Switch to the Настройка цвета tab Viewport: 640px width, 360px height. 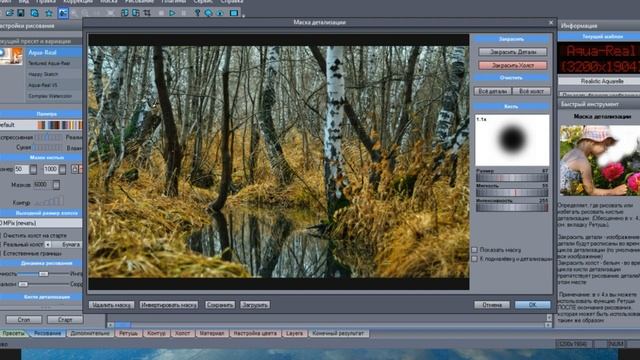click(x=255, y=333)
